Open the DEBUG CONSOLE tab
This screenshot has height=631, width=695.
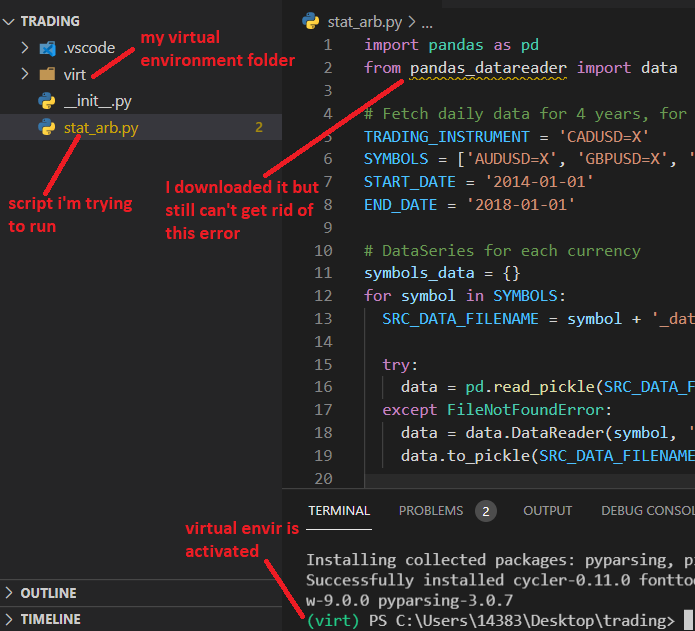pos(646,511)
